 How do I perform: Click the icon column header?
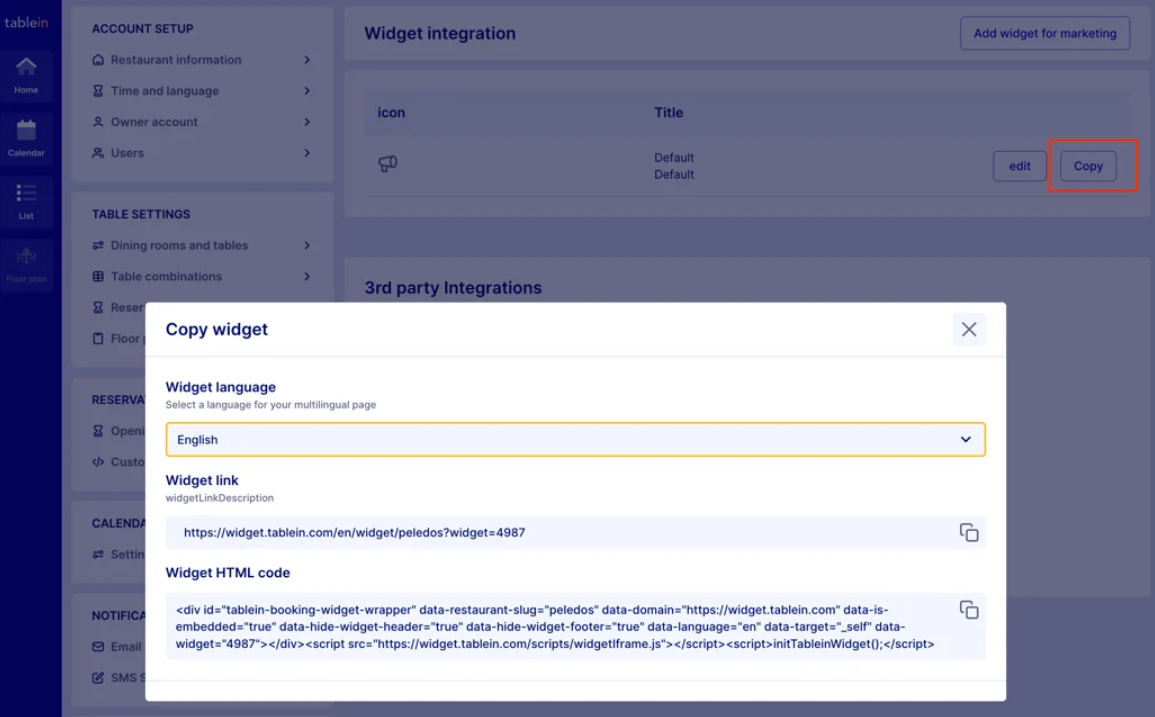click(x=391, y=113)
